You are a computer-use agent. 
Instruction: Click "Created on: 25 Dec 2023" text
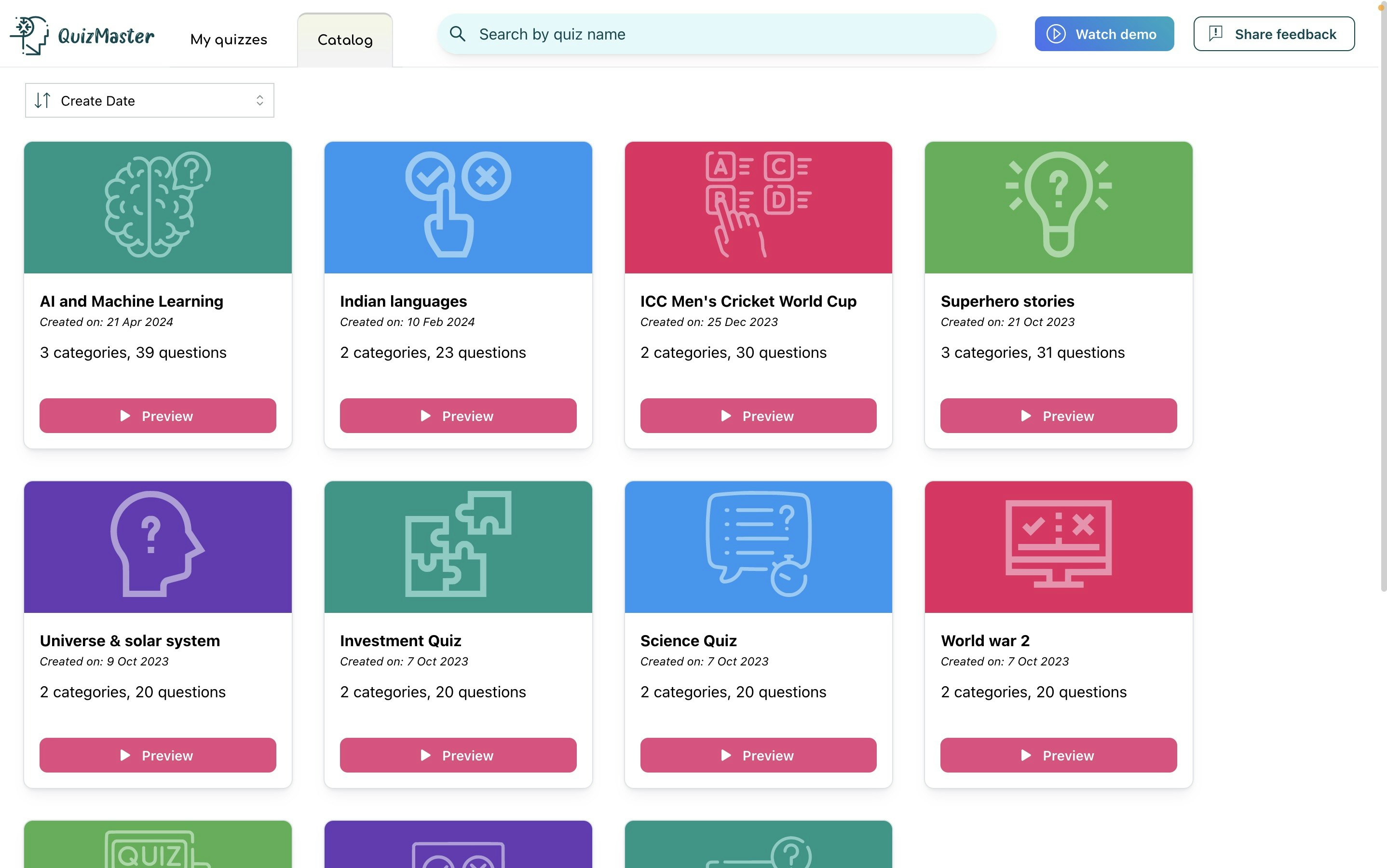709,322
